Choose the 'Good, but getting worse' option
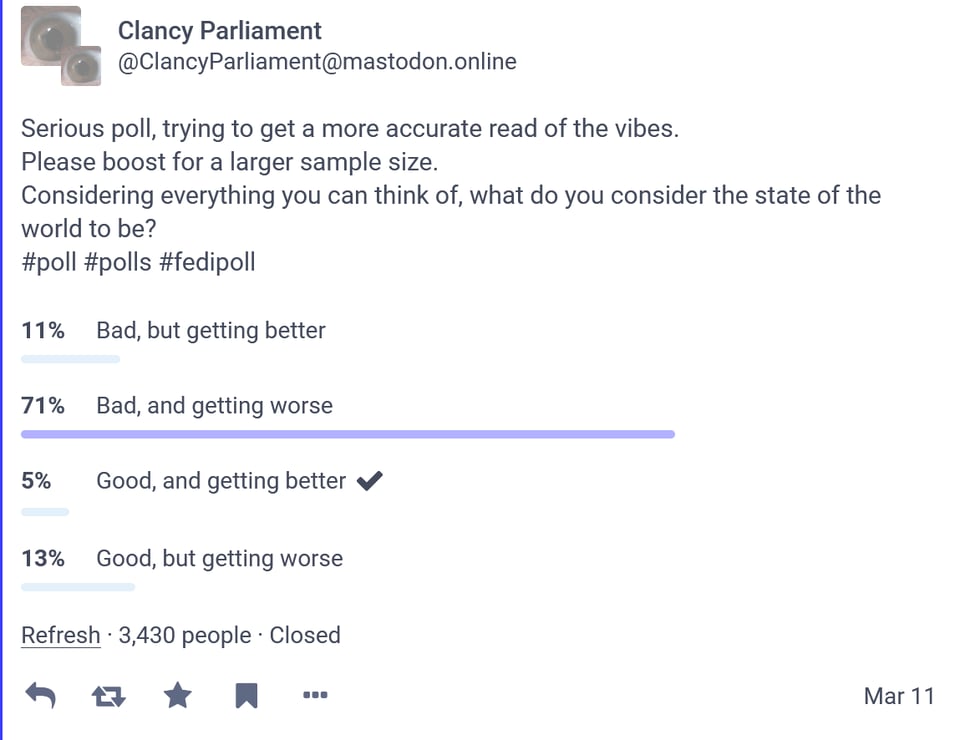Image resolution: width=960 pixels, height=740 pixels. [219, 558]
